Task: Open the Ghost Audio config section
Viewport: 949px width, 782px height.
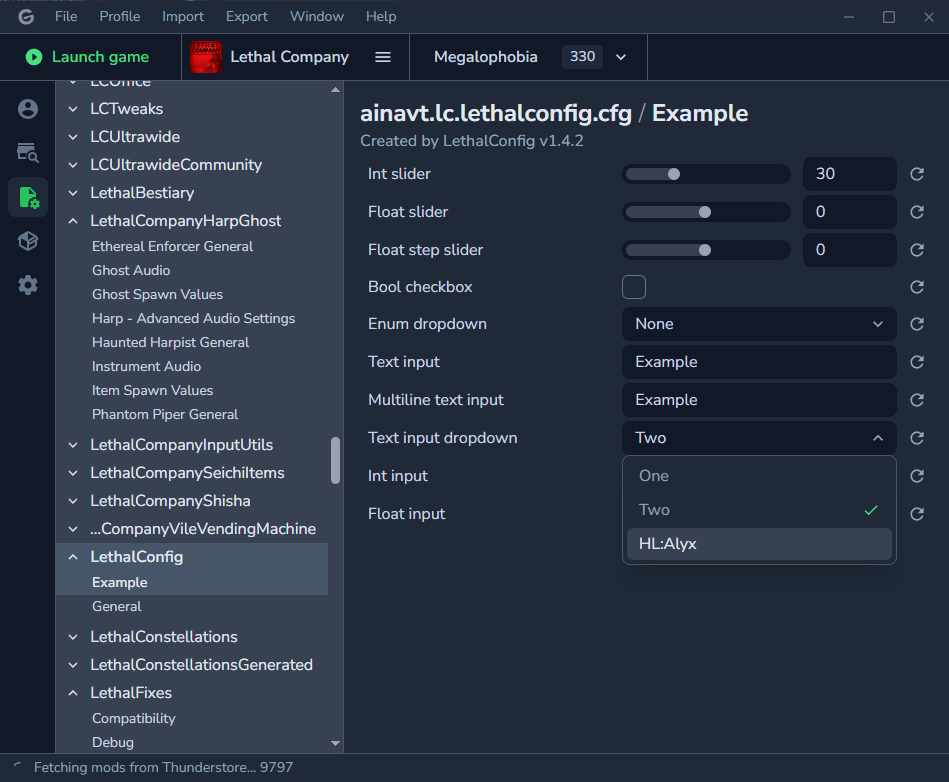Action: coord(131,271)
